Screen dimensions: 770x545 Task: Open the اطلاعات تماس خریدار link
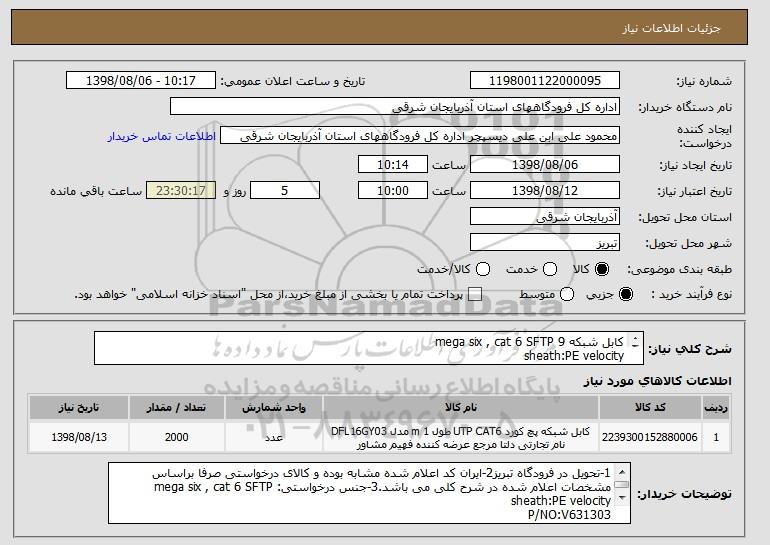point(162,136)
